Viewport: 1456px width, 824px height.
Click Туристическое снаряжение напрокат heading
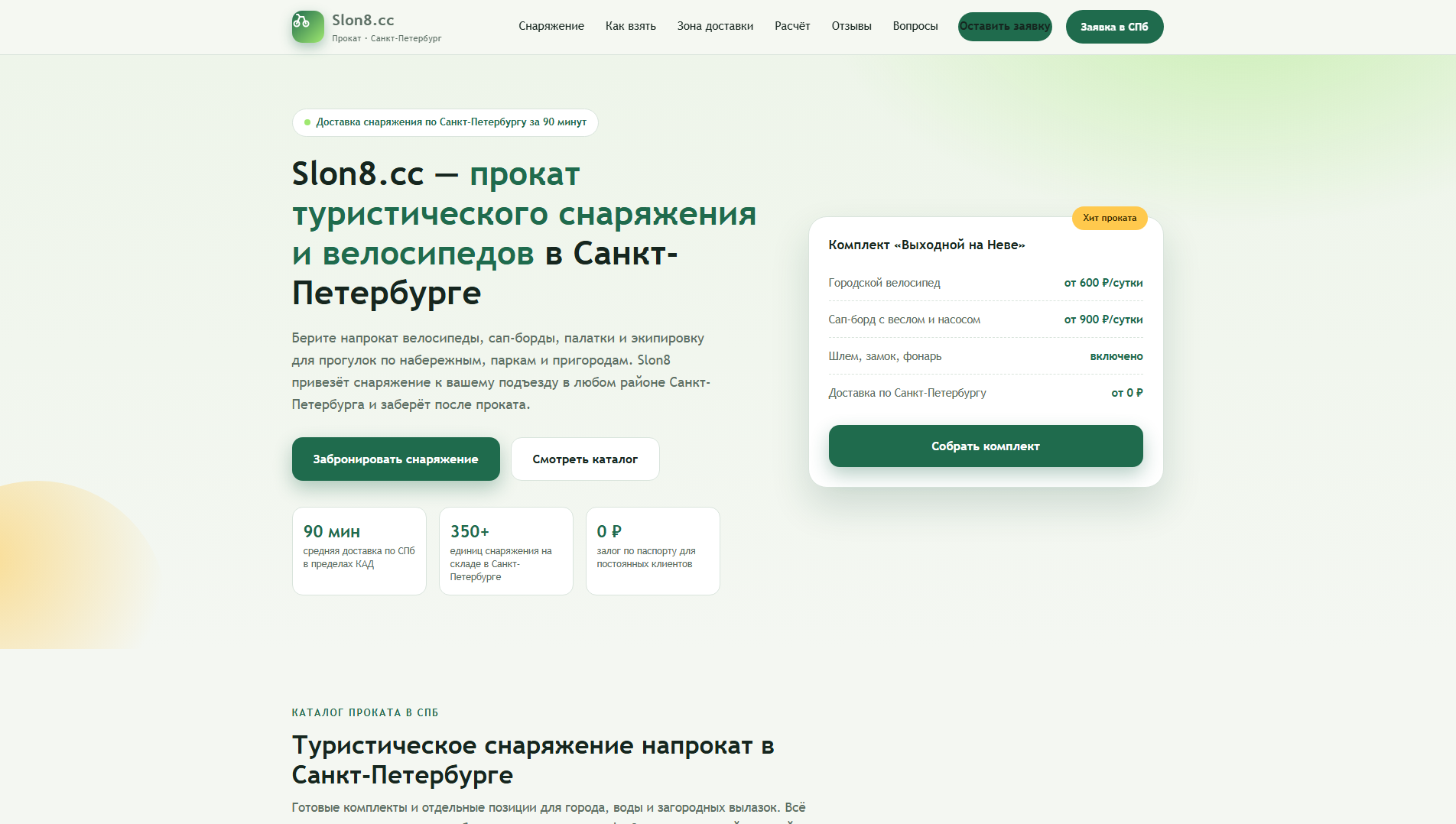(x=533, y=760)
